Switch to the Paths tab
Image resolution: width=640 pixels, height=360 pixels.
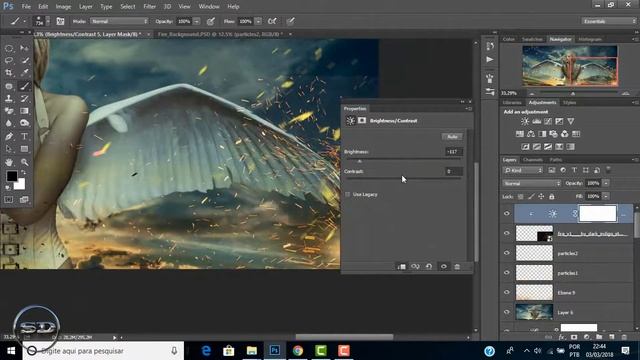556,160
